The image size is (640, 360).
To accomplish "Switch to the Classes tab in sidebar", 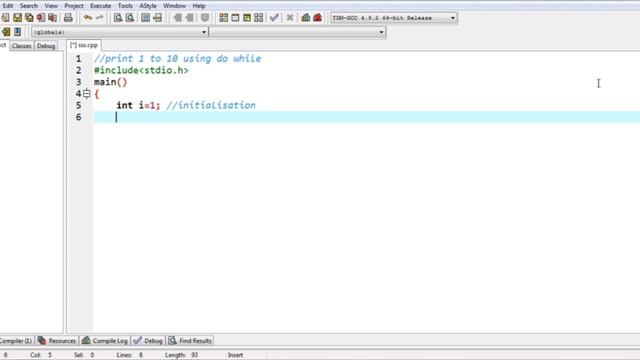I will pyautogui.click(x=22, y=46).
